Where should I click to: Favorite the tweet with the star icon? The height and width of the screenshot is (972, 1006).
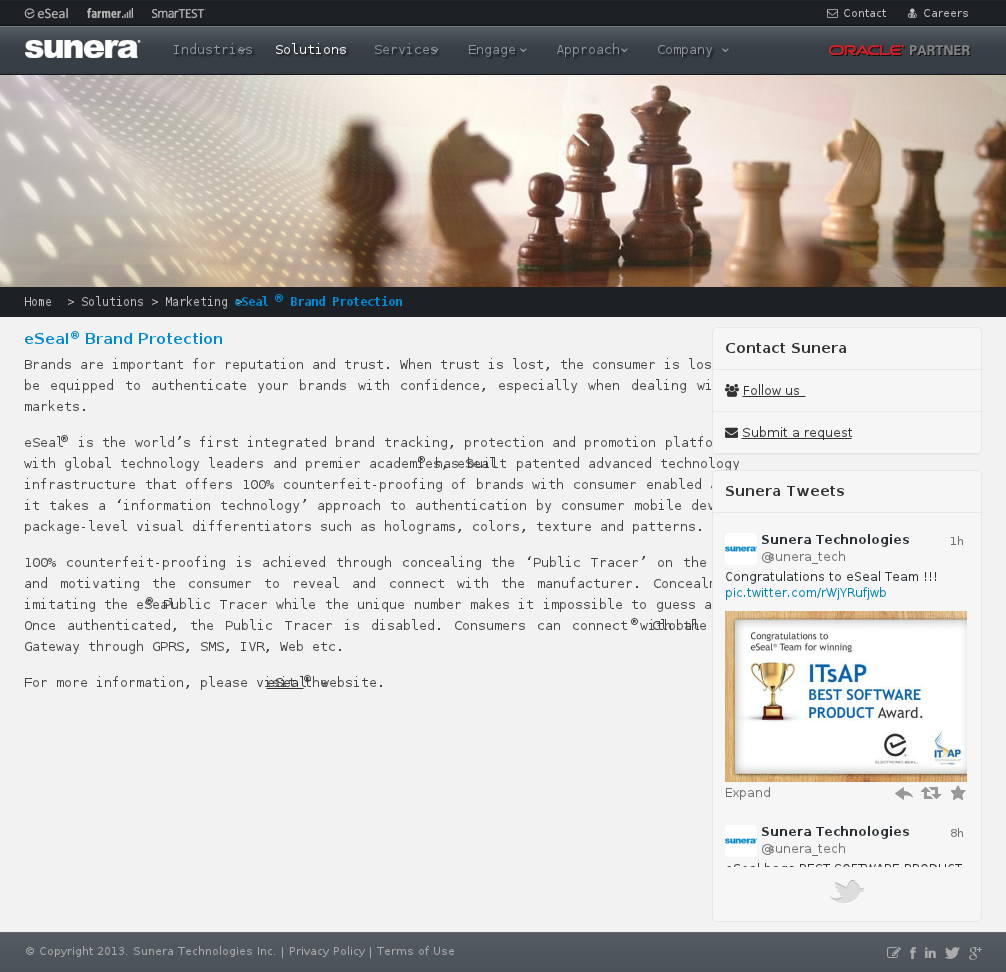[x=958, y=793]
